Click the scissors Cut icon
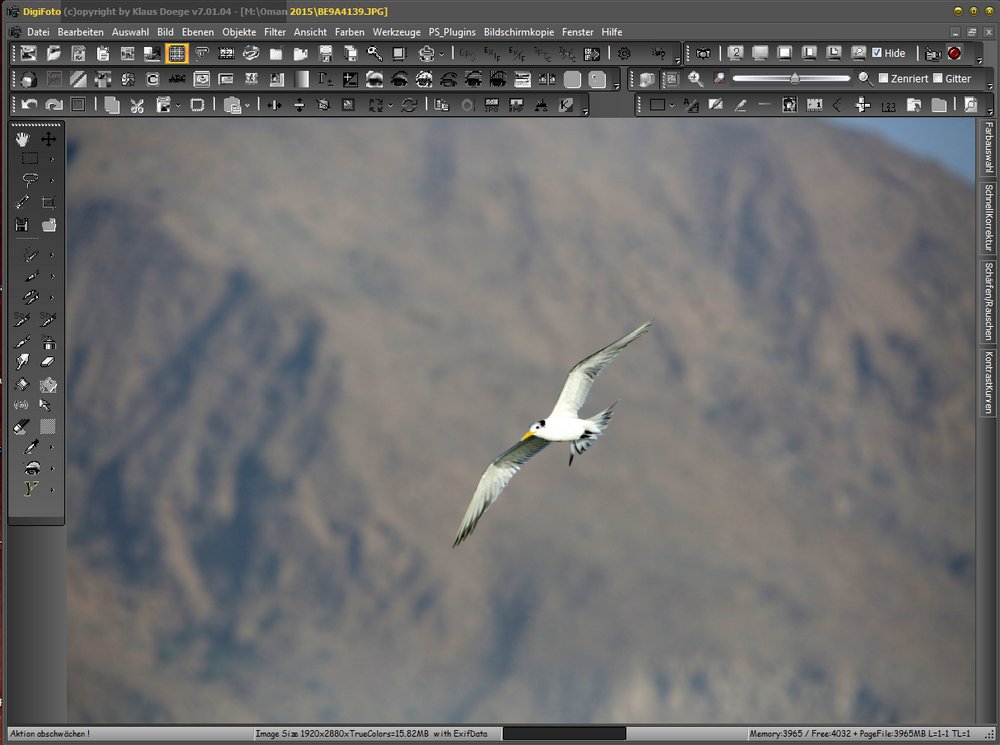The width and height of the screenshot is (1000, 745). click(137, 105)
